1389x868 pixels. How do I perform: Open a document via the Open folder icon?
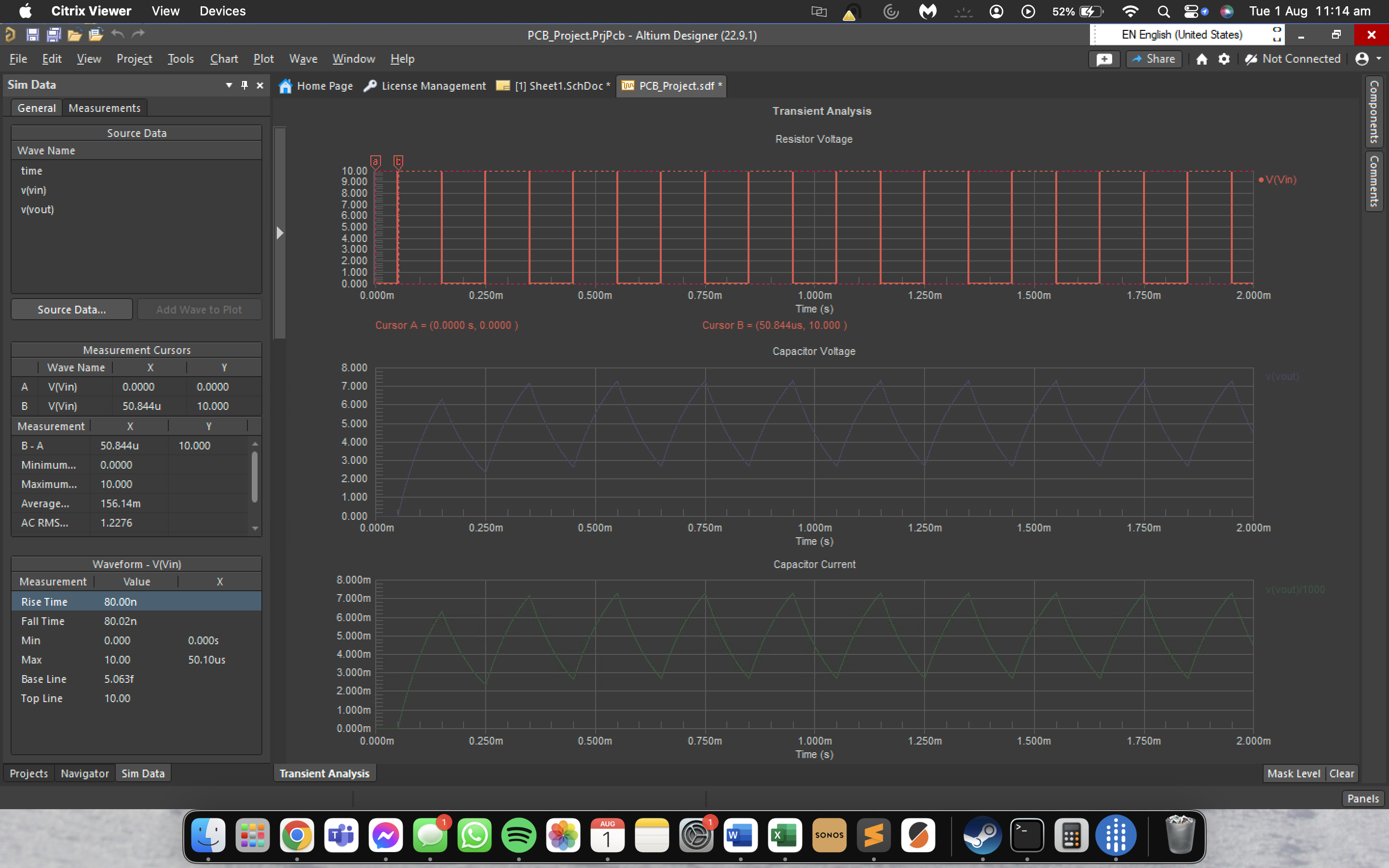74,34
